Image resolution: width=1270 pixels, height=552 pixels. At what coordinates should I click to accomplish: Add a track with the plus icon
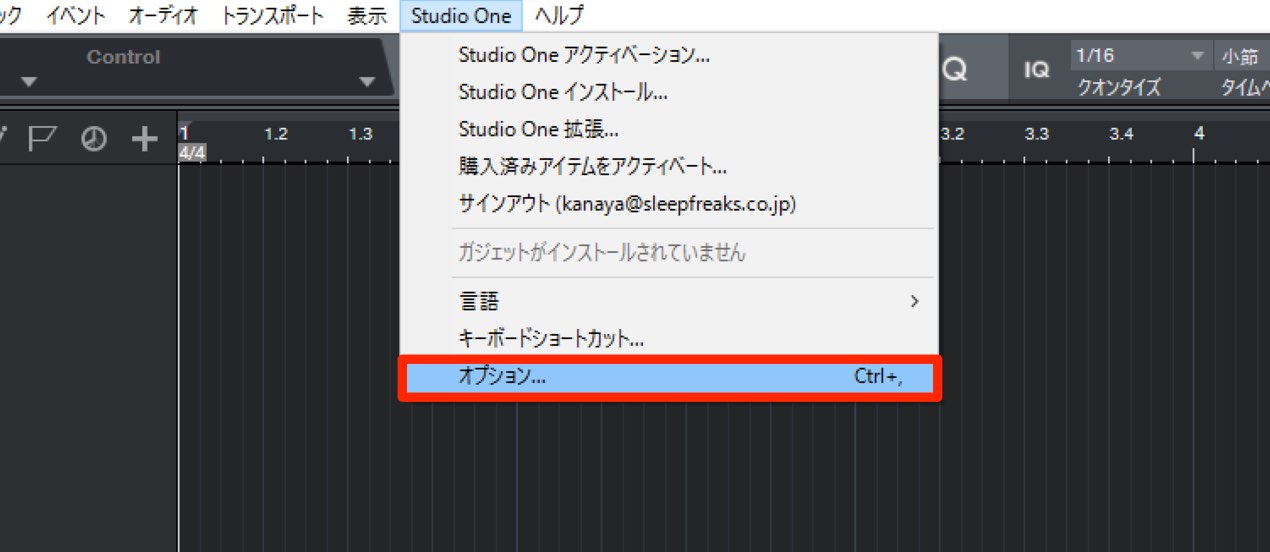145,139
